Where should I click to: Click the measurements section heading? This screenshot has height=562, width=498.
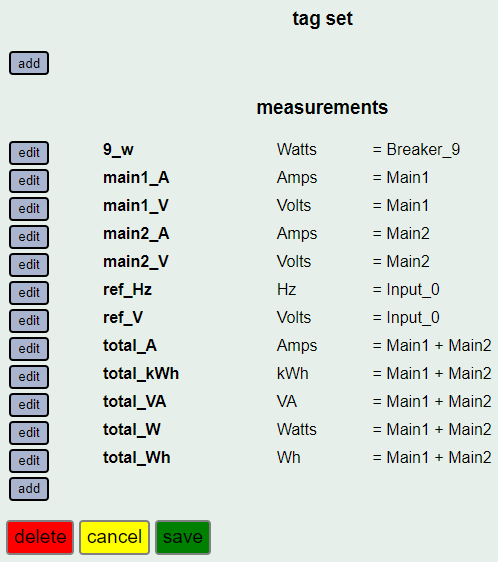[x=322, y=107]
